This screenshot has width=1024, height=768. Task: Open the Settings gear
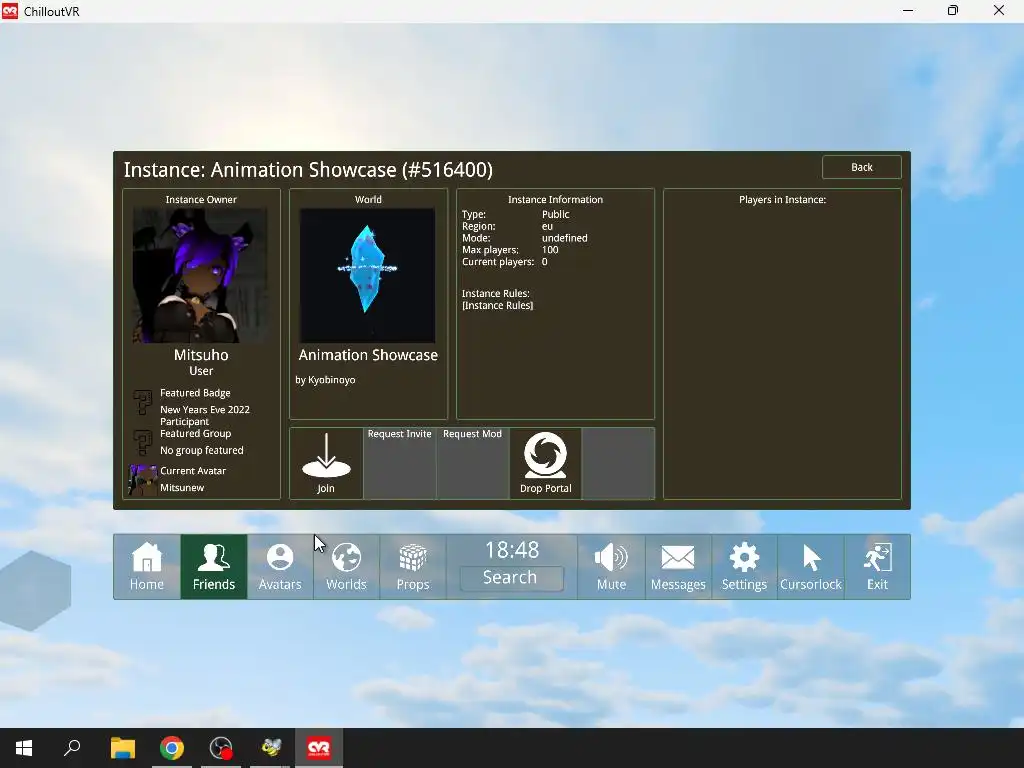coord(744,567)
